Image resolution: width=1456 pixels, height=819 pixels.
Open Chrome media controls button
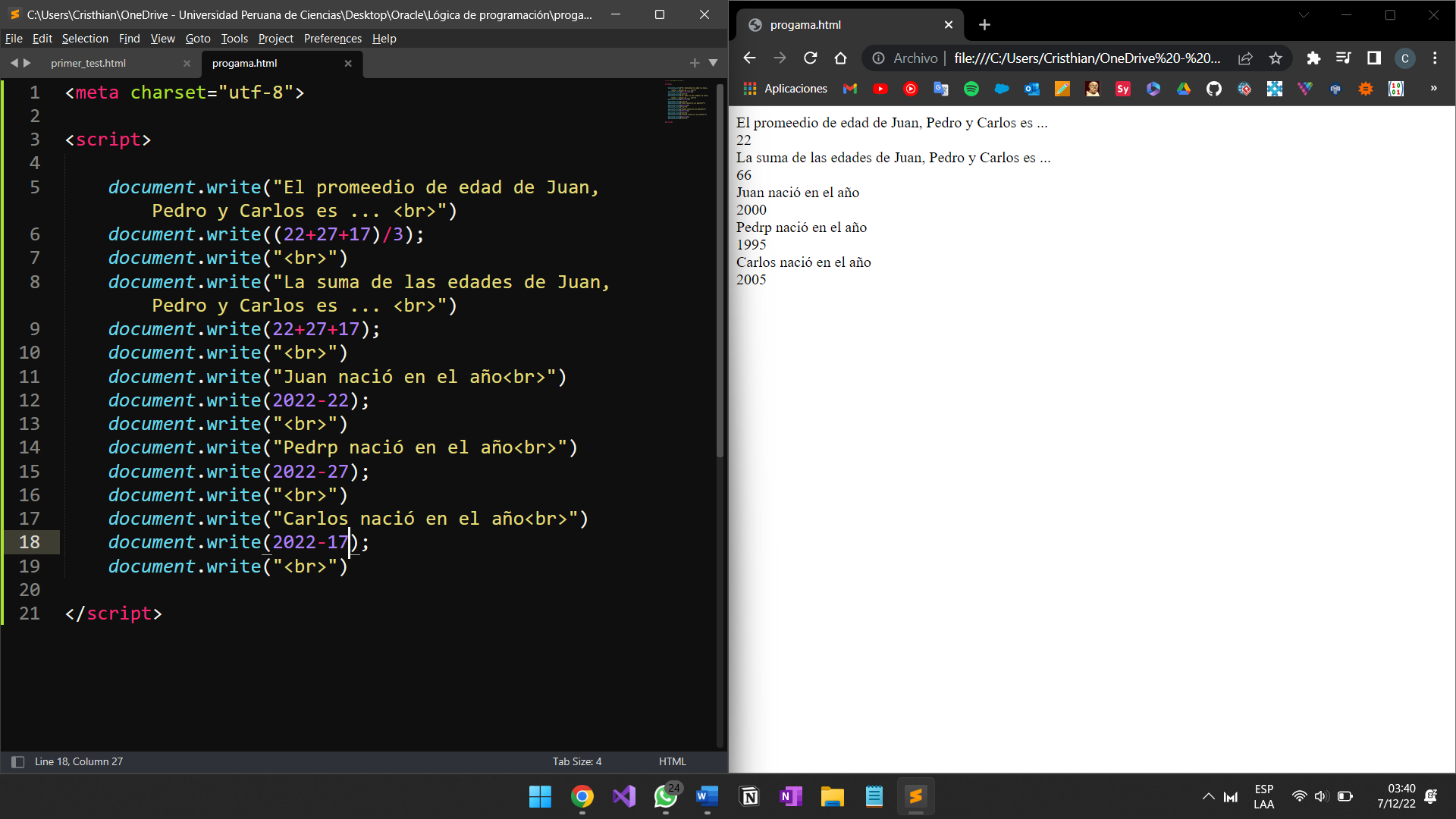point(1344,58)
